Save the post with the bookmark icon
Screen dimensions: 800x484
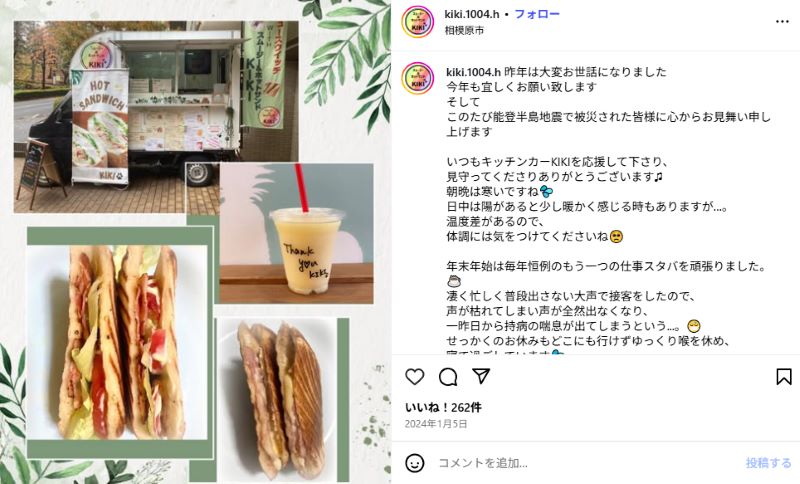pyautogui.click(x=784, y=377)
